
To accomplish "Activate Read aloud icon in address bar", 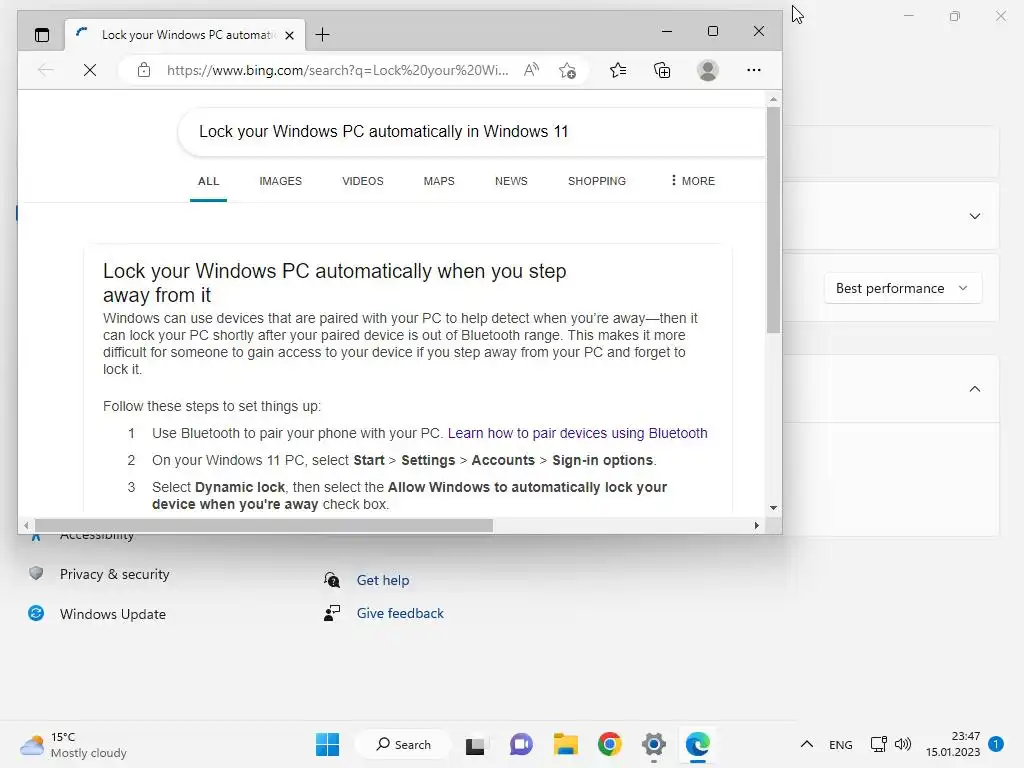I will (532, 70).
